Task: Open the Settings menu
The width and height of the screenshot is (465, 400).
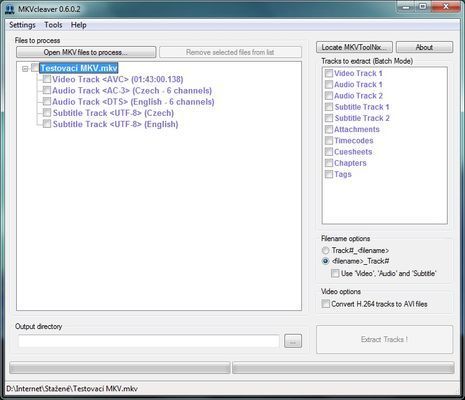Action: tap(22, 25)
